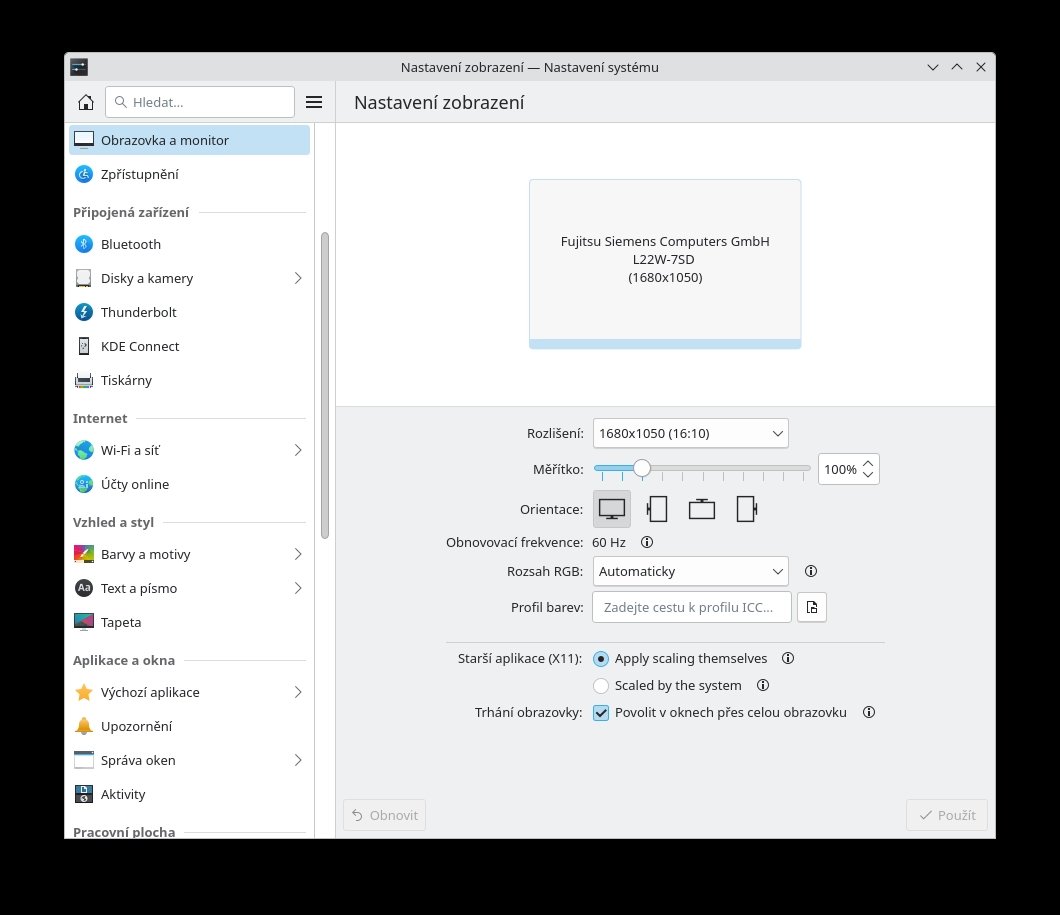Expand Barvy a motivy submenu

(298, 554)
